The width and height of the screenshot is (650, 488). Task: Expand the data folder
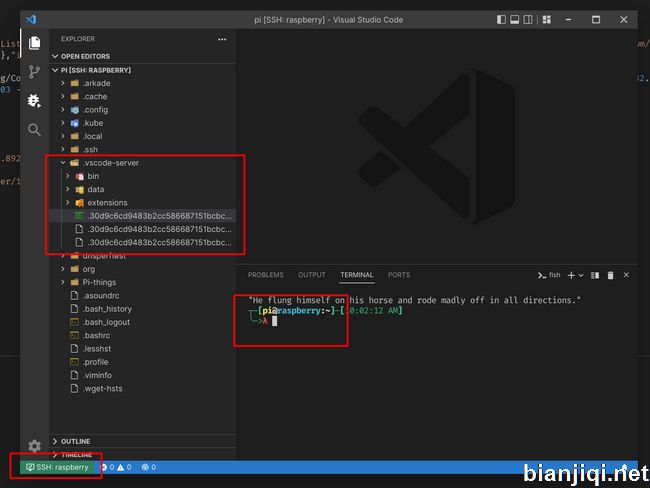coord(143,189)
